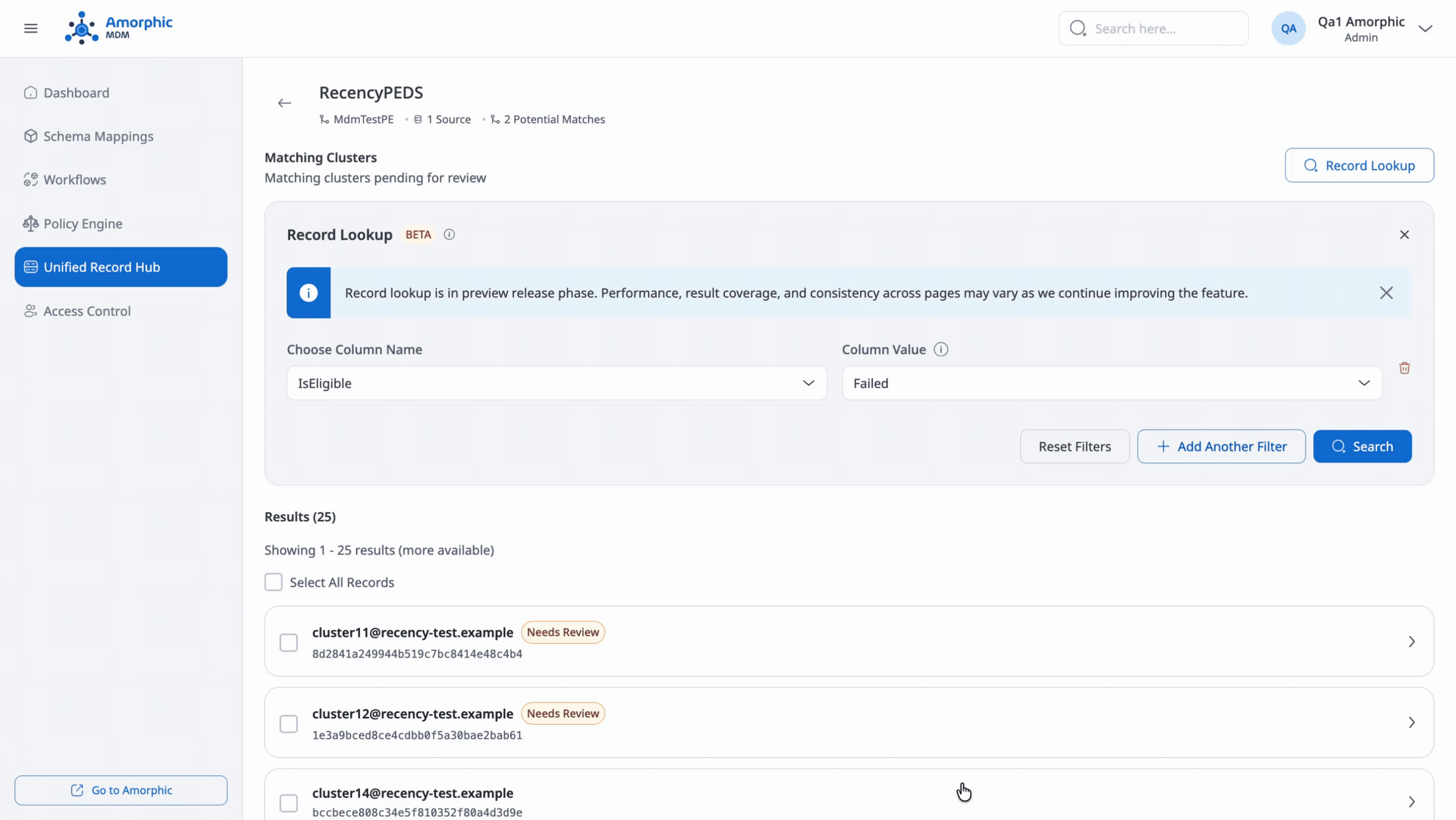
Task: Click the blue info icon in banner
Action: pyautogui.click(x=308, y=293)
